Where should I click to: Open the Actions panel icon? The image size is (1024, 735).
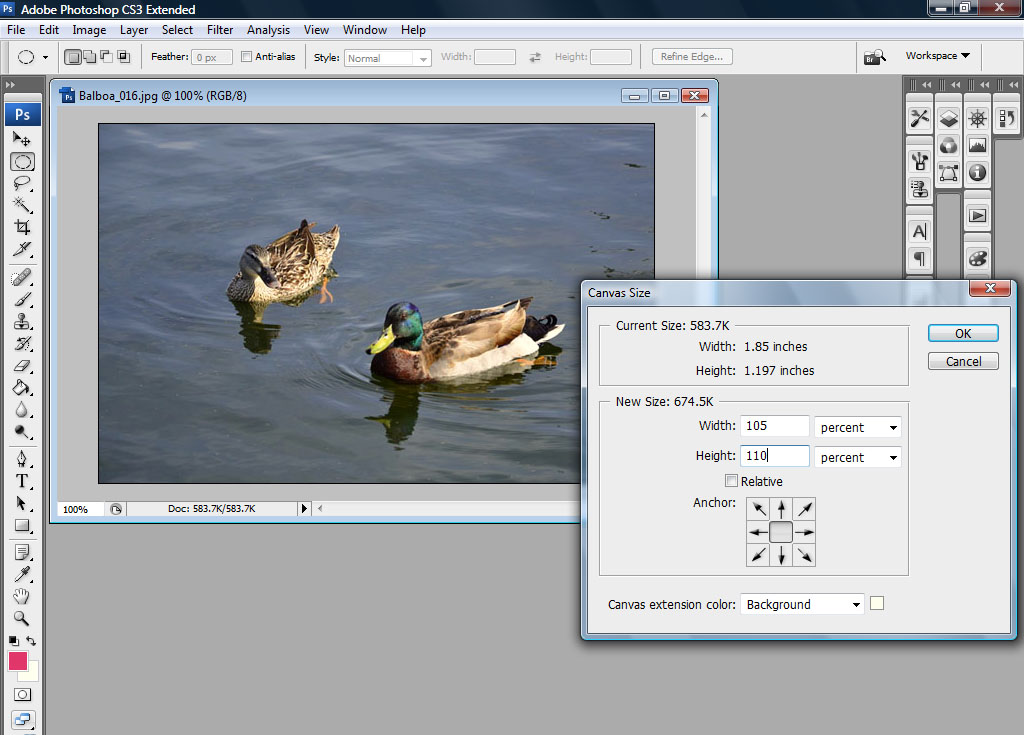(x=977, y=216)
